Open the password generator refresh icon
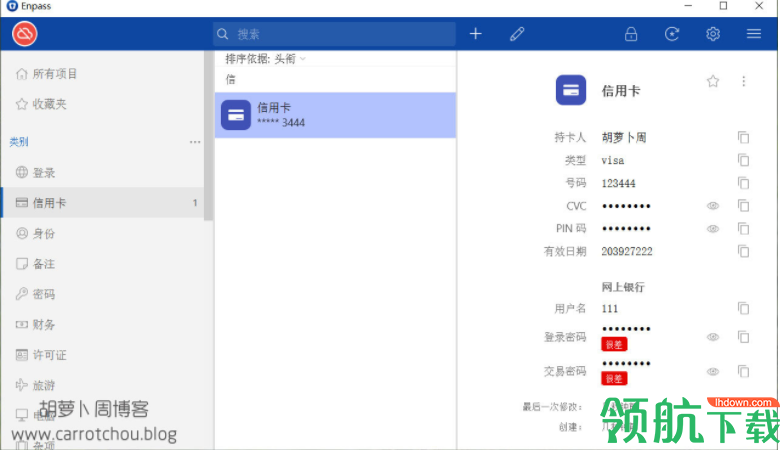 (x=672, y=34)
